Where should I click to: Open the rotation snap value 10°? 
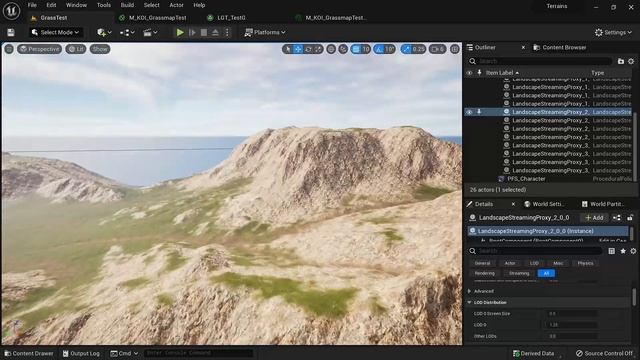[x=390, y=49]
